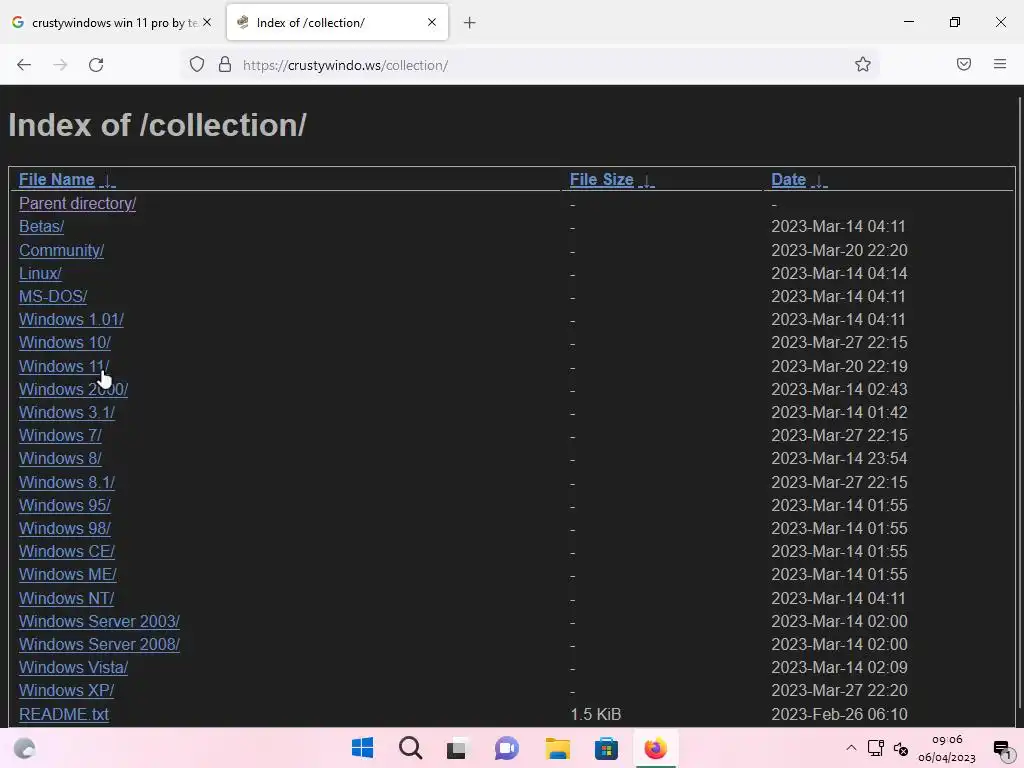
Task: Click the forward navigation arrow
Action: pos(60,65)
